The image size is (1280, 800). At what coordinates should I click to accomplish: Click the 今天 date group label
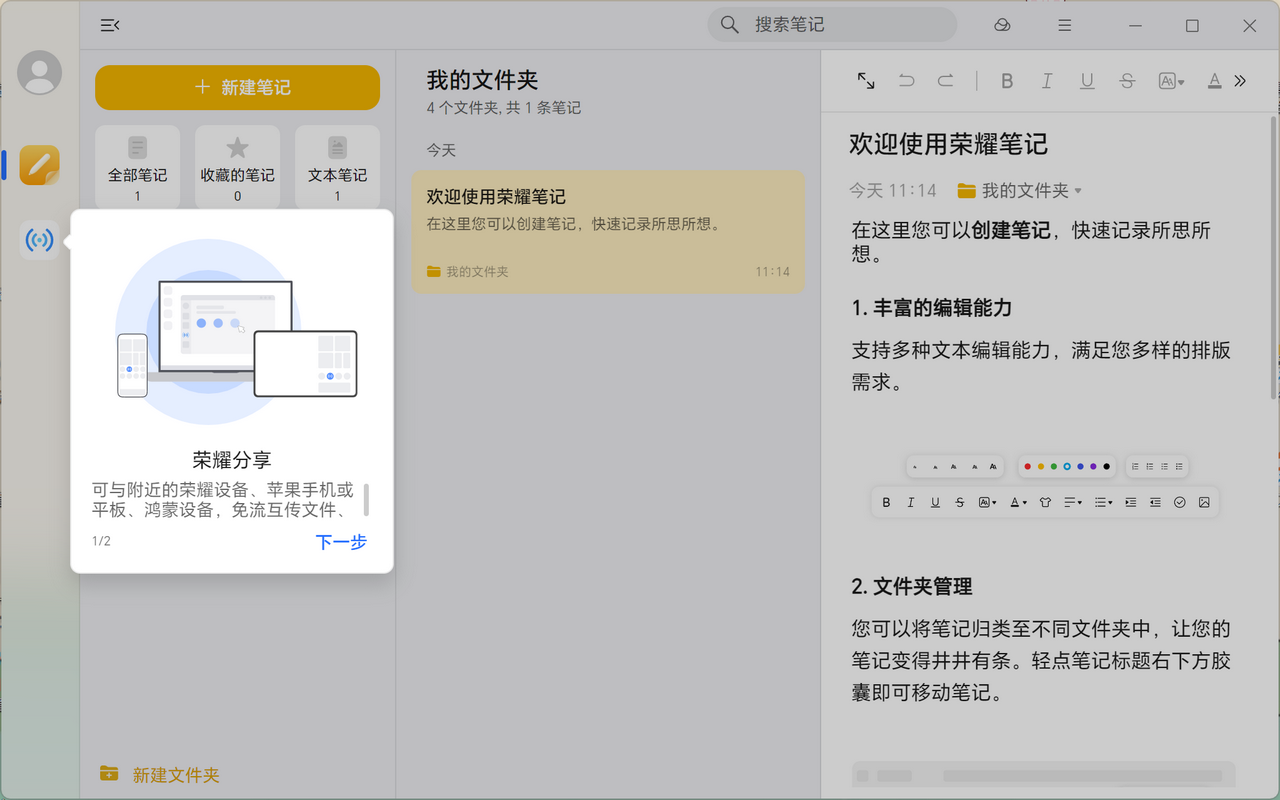(x=441, y=150)
